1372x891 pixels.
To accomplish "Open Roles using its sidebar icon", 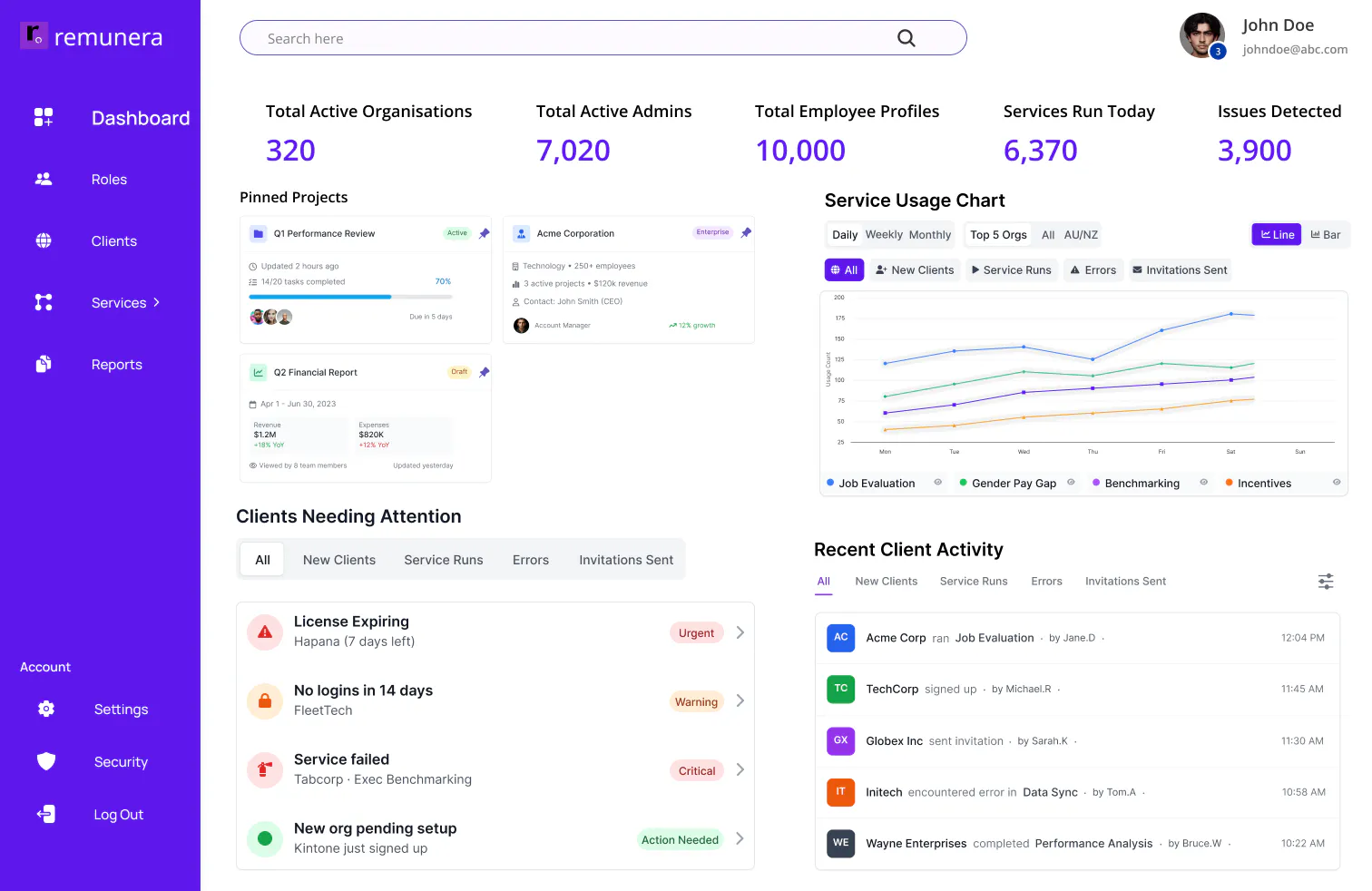I will pyautogui.click(x=43, y=179).
